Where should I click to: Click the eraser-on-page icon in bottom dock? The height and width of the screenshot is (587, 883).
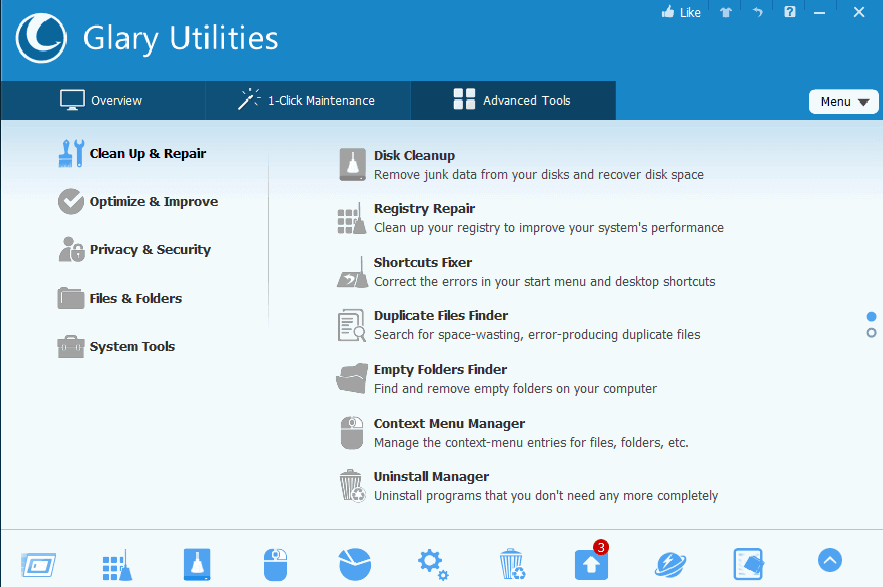coord(749,564)
